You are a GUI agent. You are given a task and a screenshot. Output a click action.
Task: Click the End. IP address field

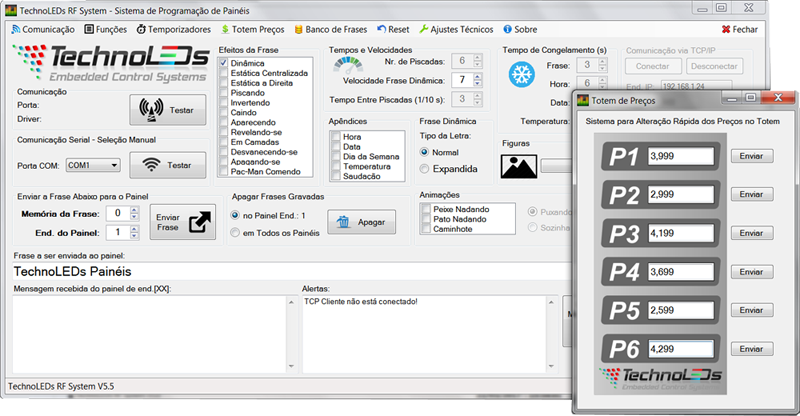coord(696,86)
